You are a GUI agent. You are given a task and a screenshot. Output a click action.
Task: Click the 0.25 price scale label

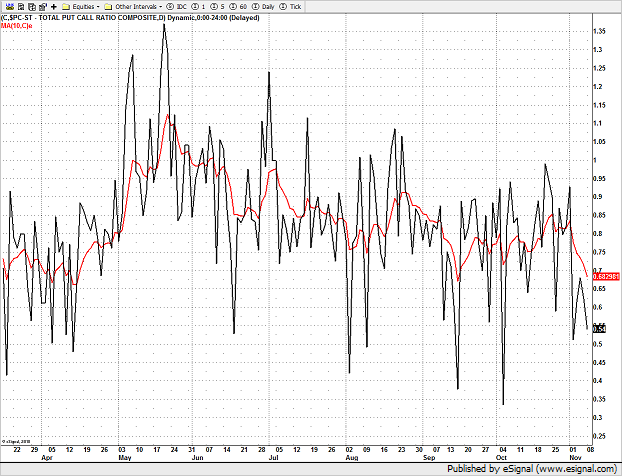click(599, 436)
